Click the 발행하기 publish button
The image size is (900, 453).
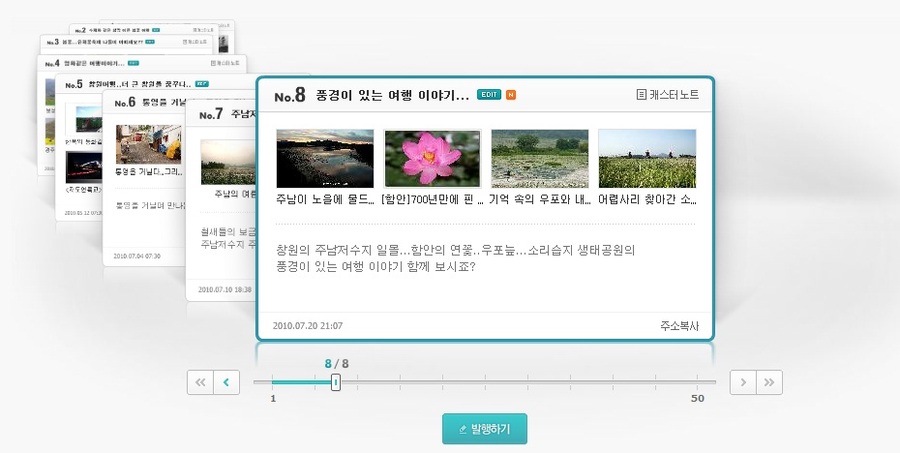click(484, 429)
